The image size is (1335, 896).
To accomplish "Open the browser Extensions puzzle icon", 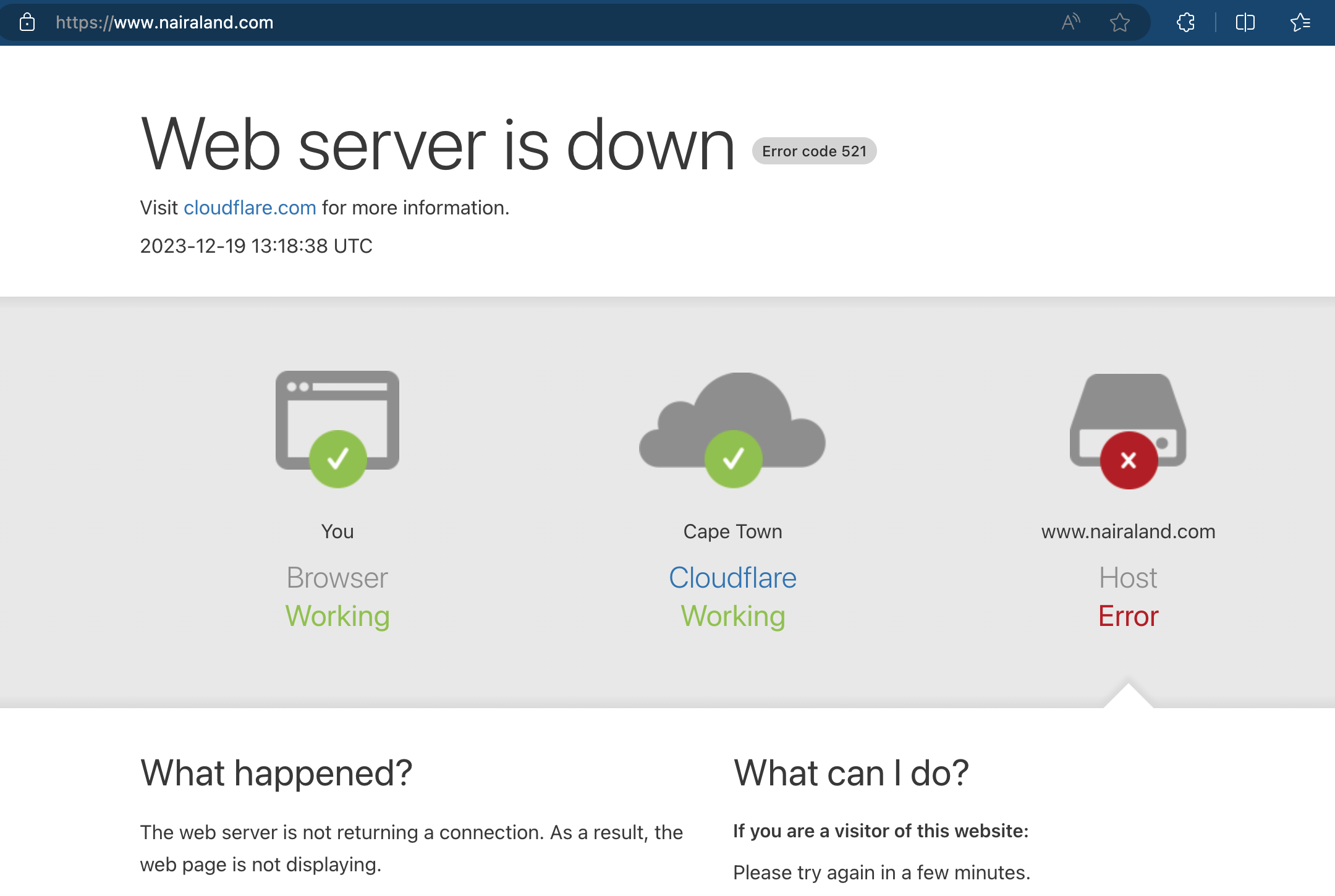I will click(x=1185, y=23).
